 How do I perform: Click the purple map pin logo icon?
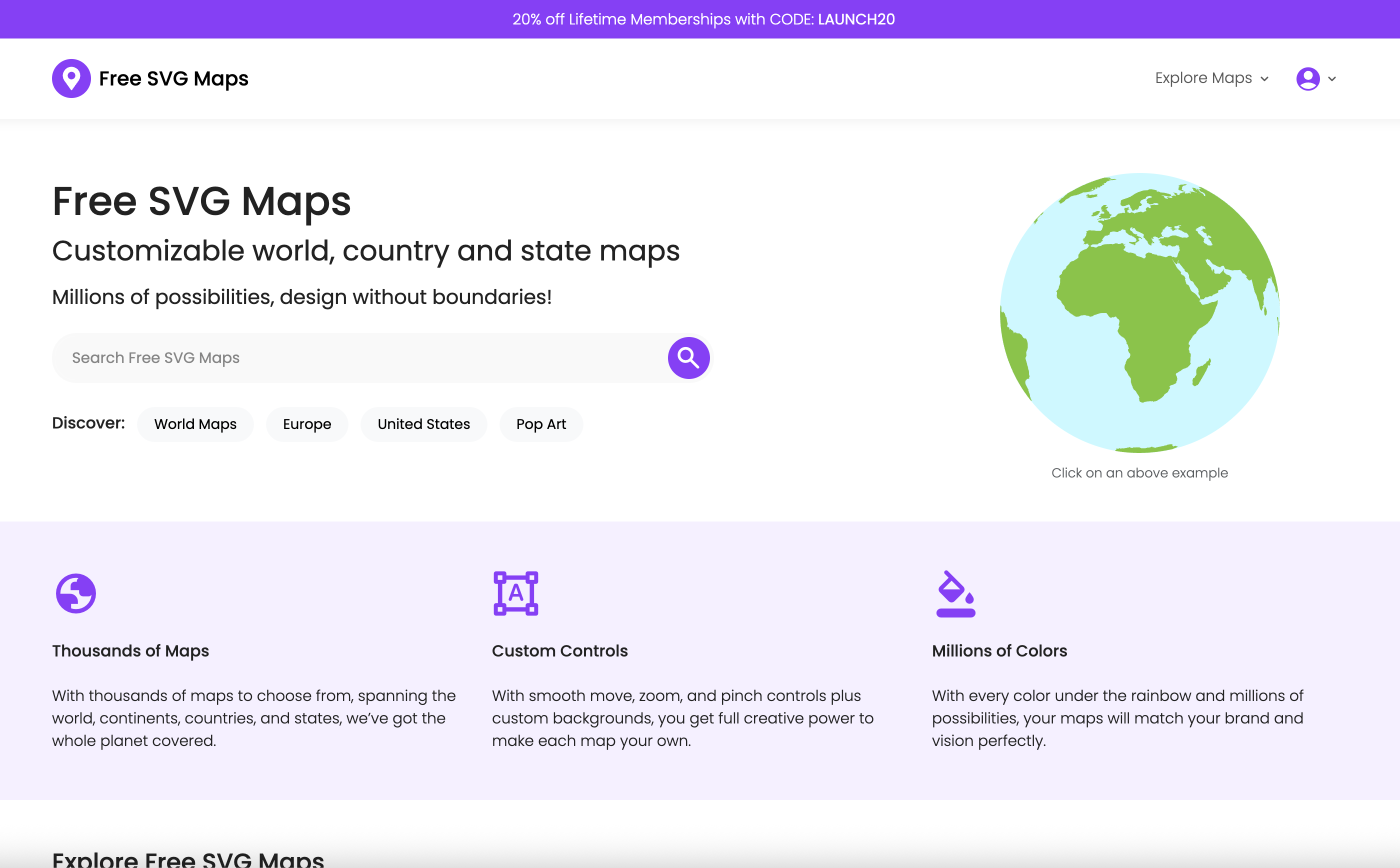[71, 77]
